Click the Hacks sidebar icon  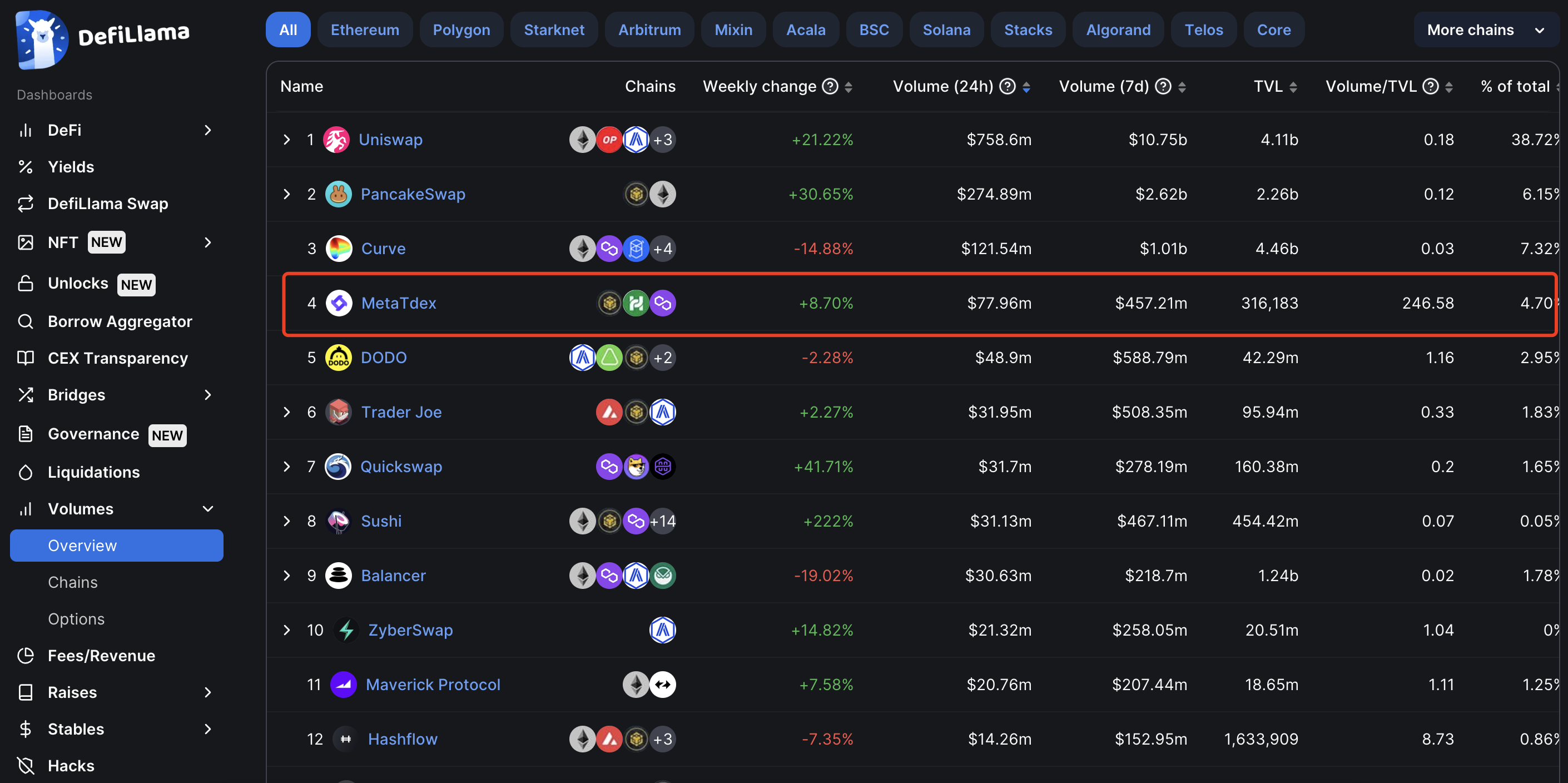pos(25,765)
